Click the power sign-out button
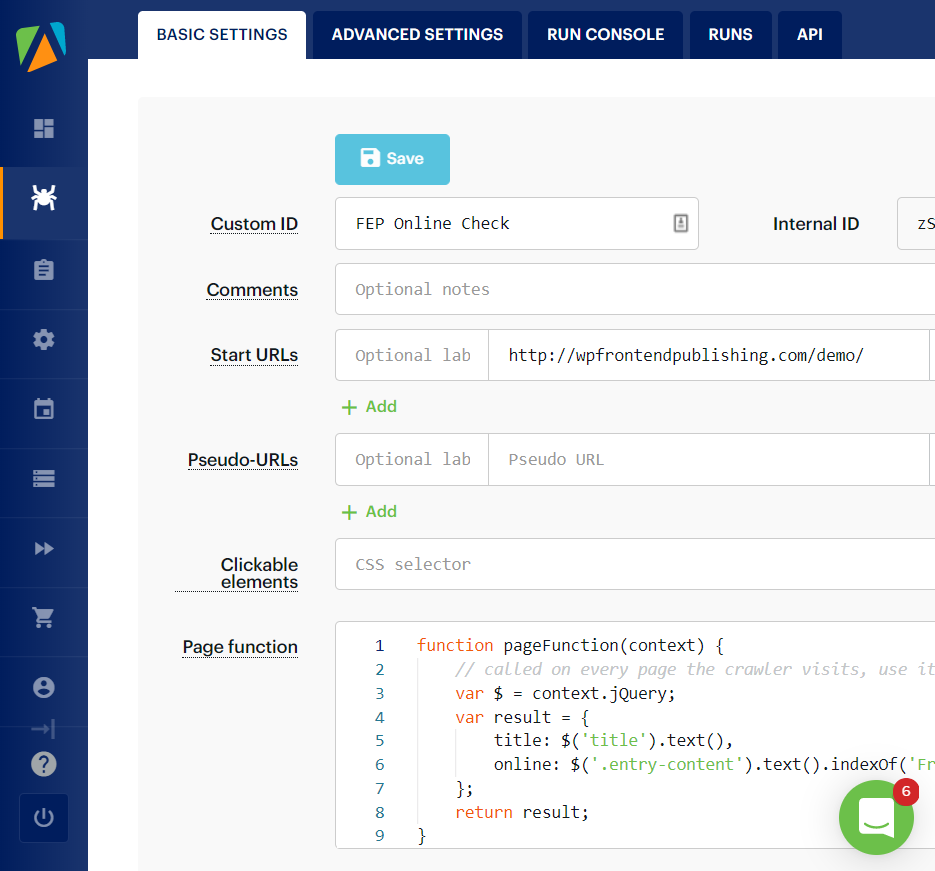Image resolution: width=935 pixels, height=871 pixels. coord(44,818)
